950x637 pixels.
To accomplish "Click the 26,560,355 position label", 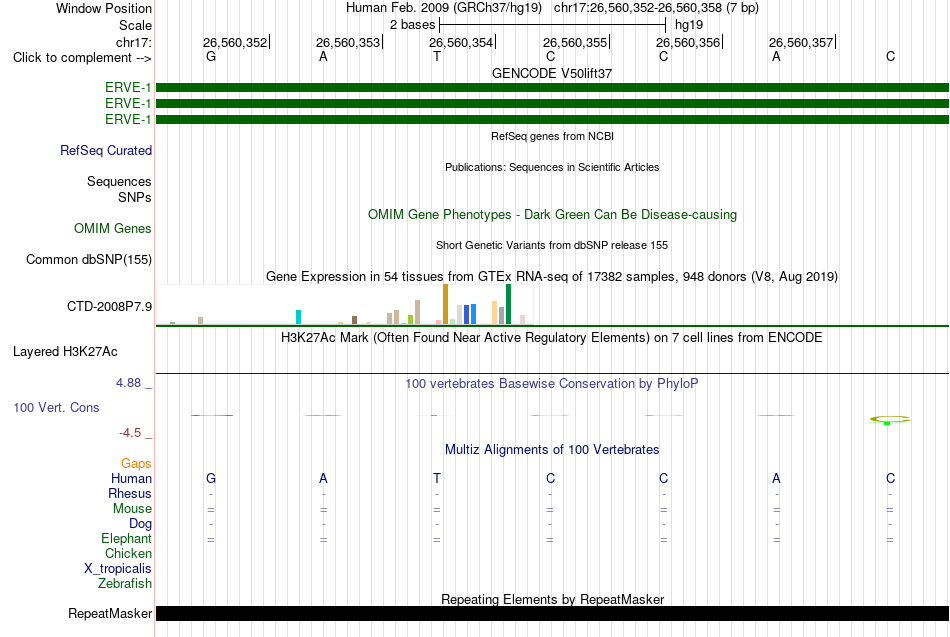I will pyautogui.click(x=575, y=42).
